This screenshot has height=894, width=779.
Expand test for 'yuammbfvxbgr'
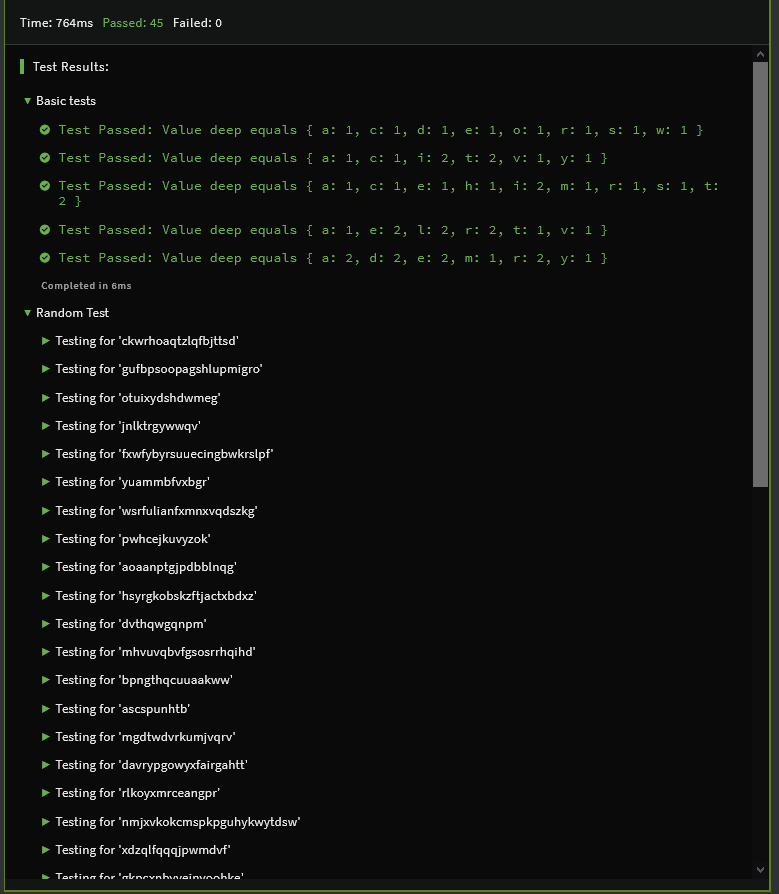click(46, 482)
